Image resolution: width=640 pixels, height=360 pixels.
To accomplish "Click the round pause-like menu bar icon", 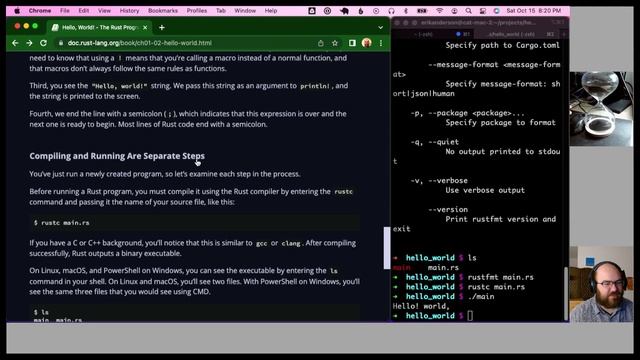I will point(327,11).
